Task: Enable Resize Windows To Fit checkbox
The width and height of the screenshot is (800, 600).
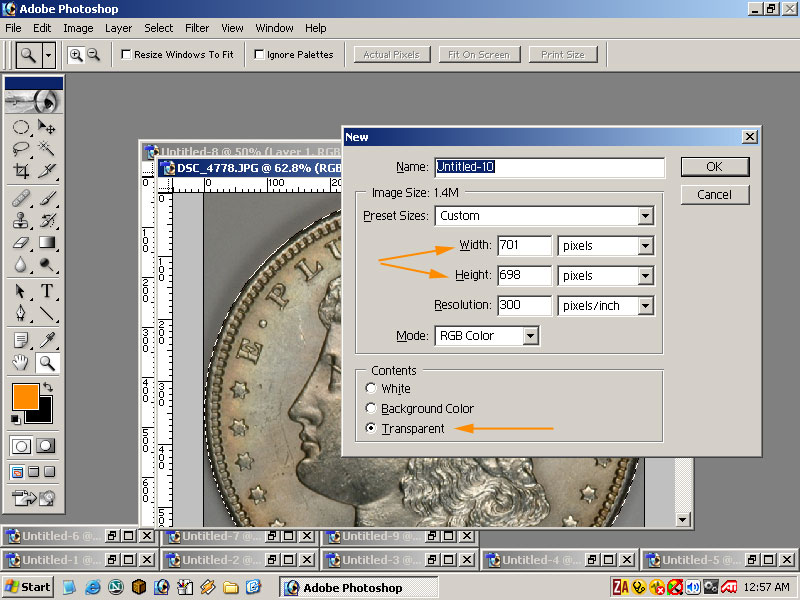Action: pos(127,55)
